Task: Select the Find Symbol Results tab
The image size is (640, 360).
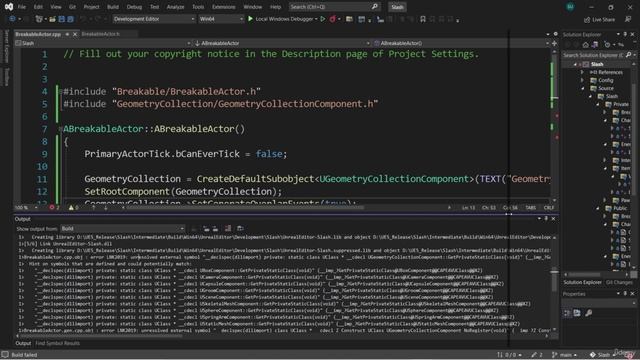Action: 58,344
